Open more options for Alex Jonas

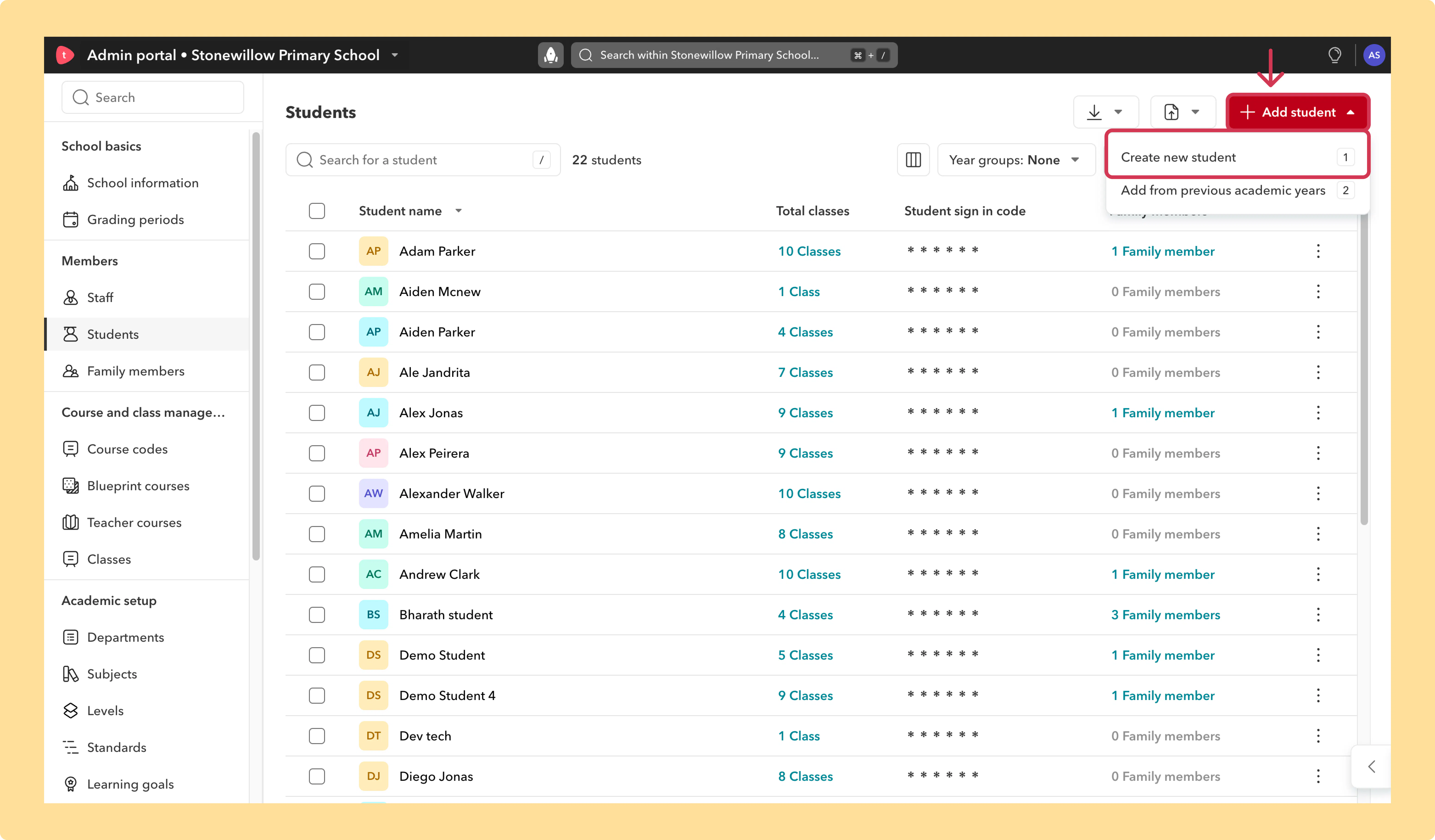click(1318, 413)
